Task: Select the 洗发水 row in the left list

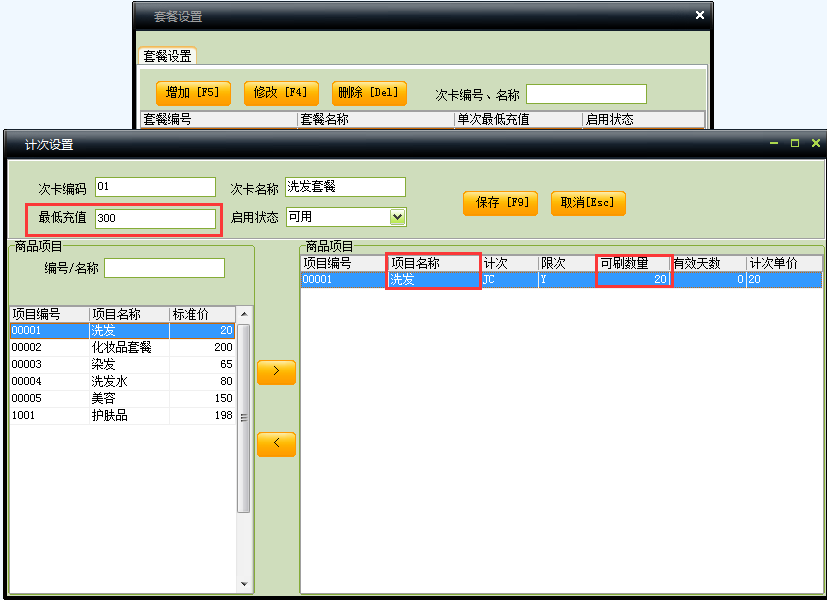Action: (x=122, y=381)
